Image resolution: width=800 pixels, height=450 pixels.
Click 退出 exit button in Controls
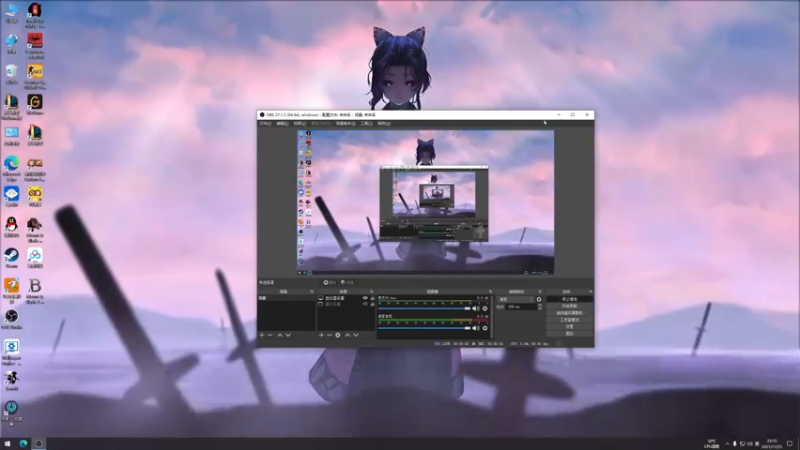(x=569, y=333)
